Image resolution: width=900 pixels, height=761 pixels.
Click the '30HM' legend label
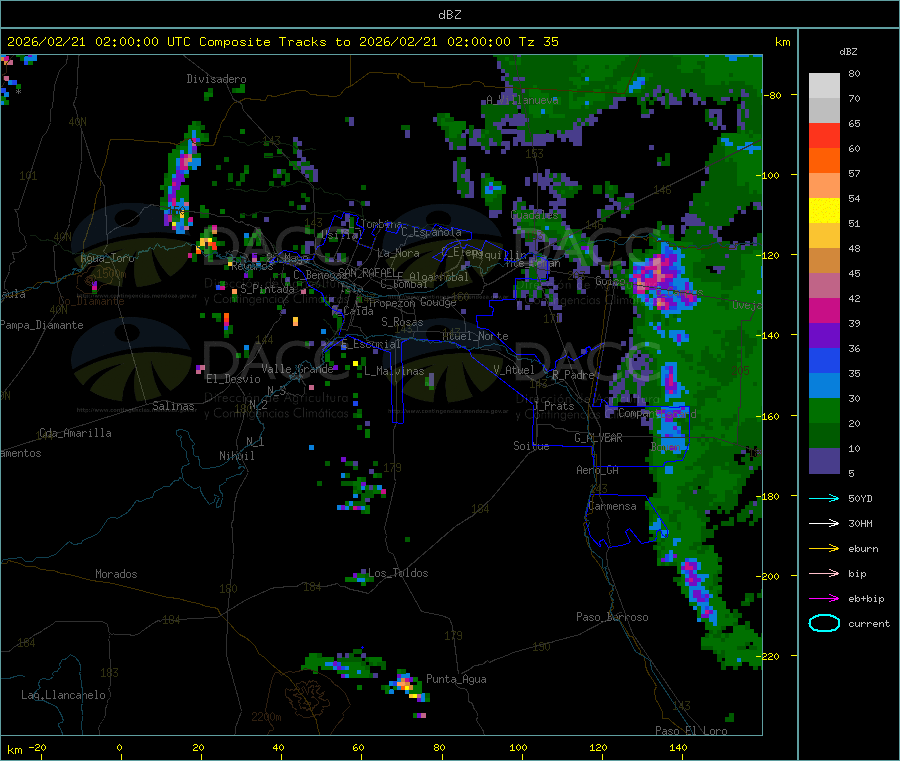860,523
